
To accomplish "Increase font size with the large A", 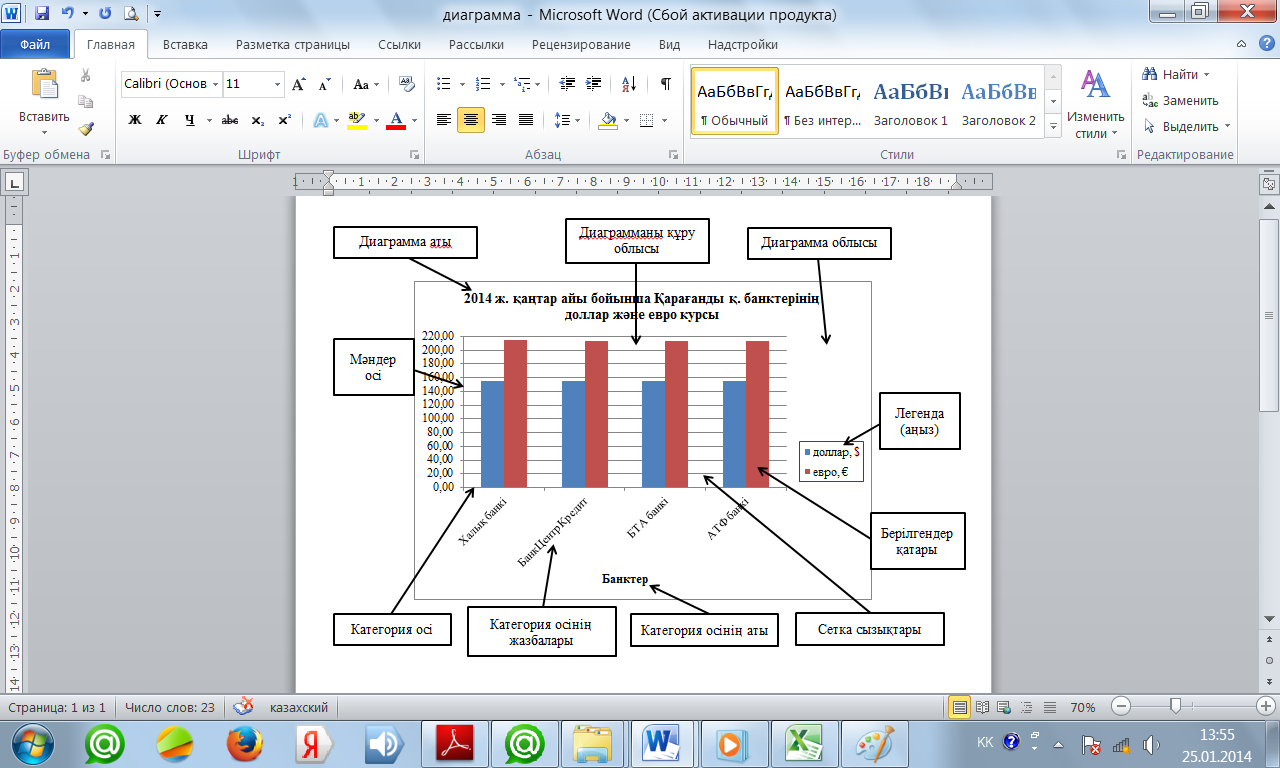I will pos(299,84).
